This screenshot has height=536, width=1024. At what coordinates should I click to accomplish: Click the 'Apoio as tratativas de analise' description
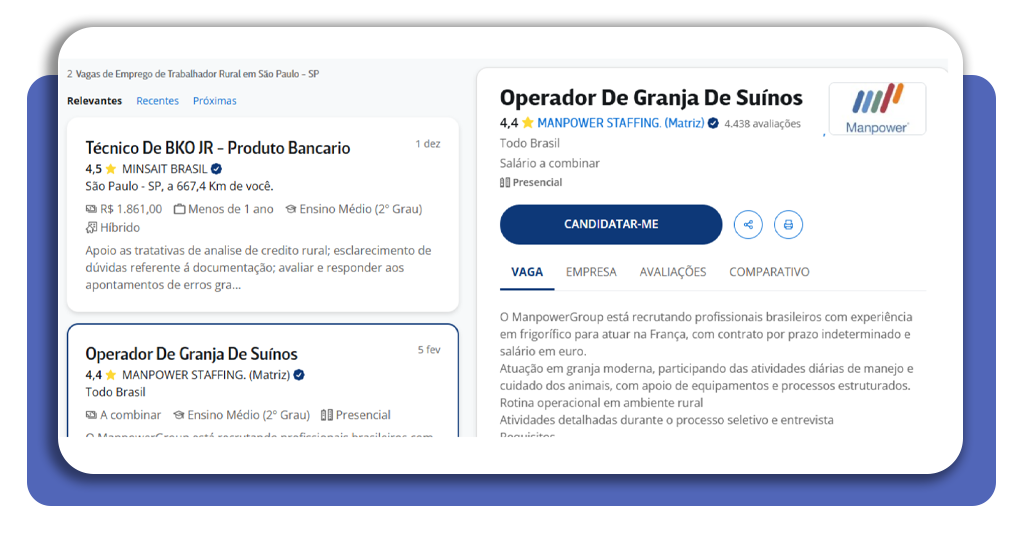click(259, 268)
